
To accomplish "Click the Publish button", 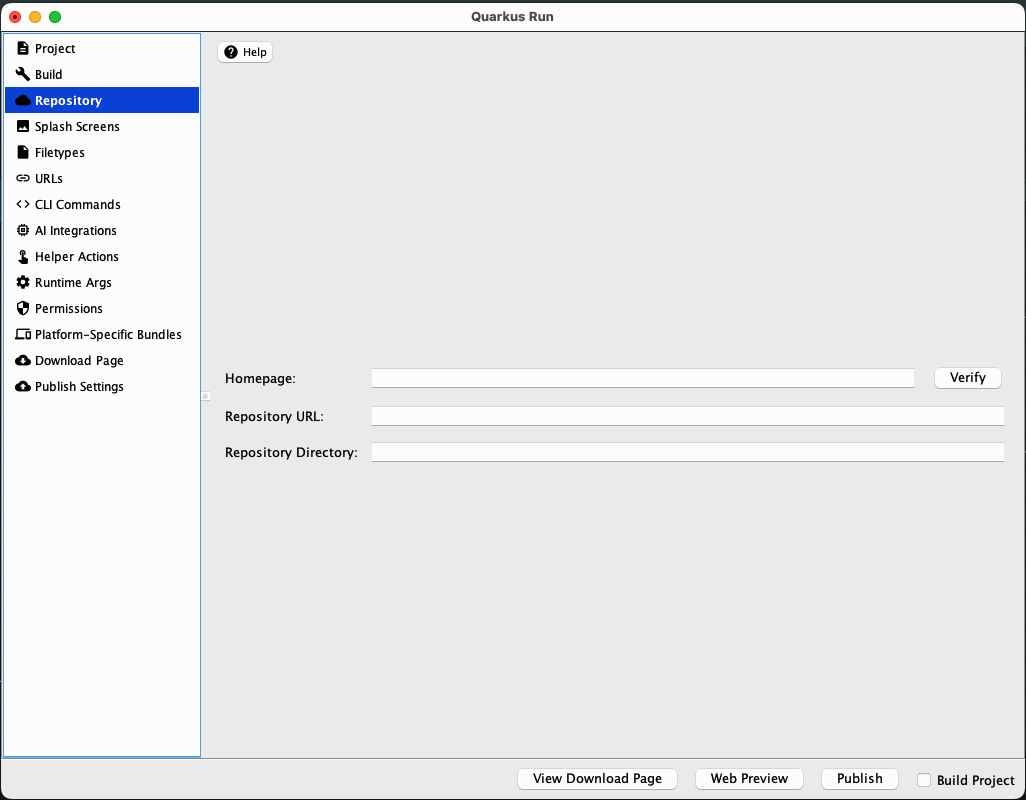I will tap(860, 778).
